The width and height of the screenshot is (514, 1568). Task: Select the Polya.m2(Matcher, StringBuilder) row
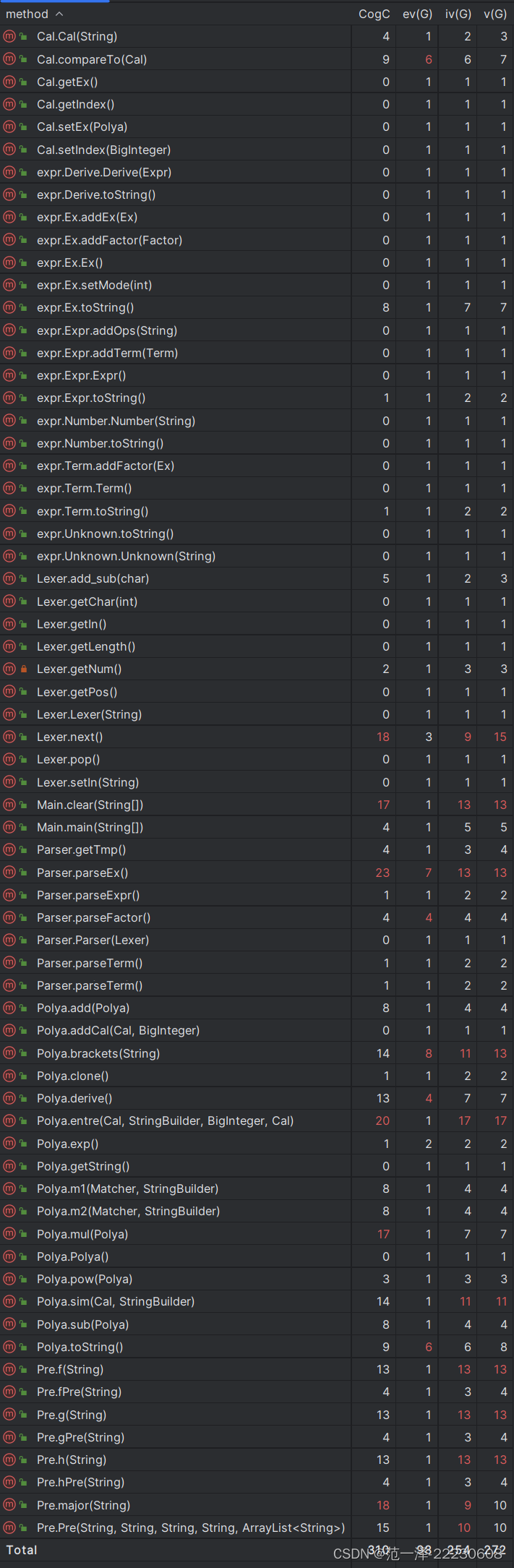click(257, 1211)
